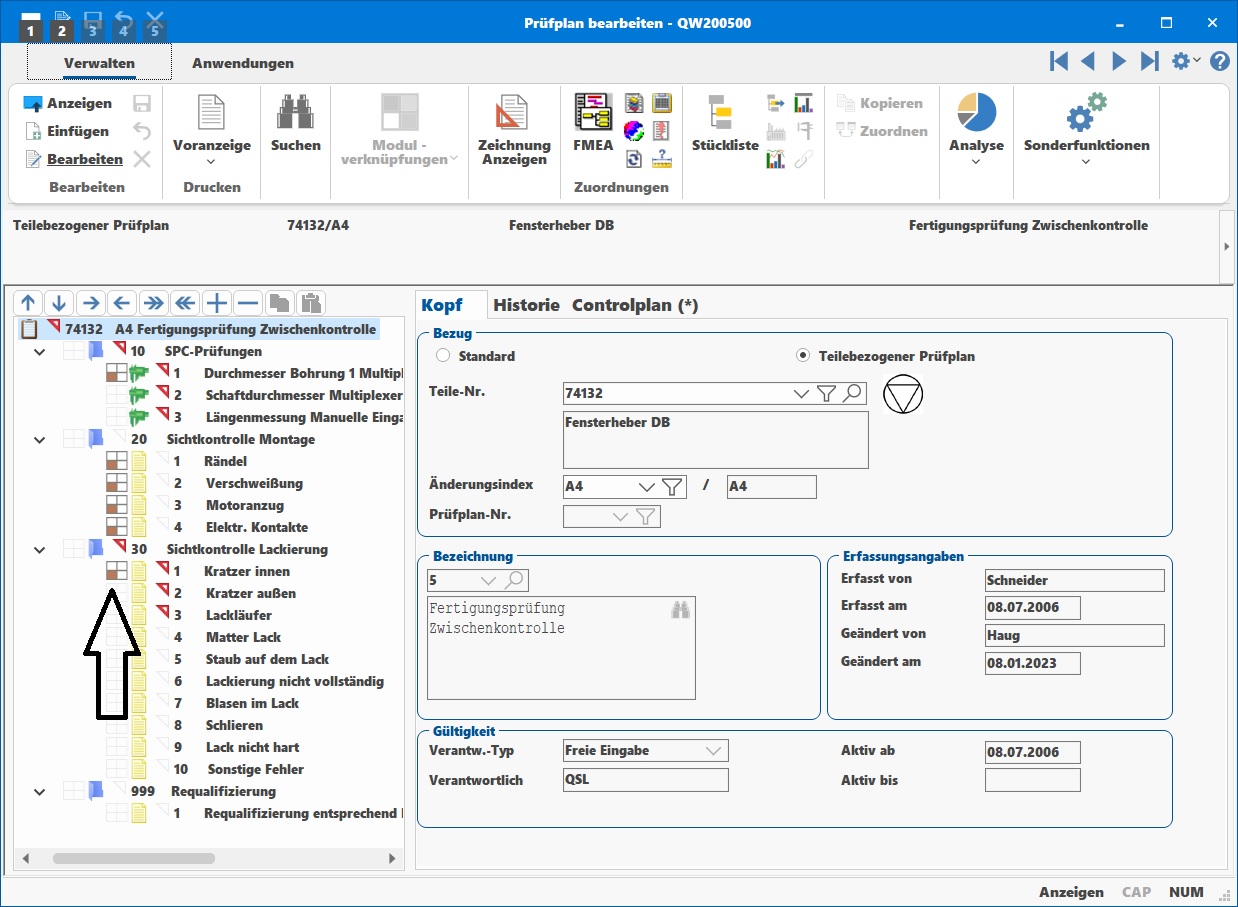Click the magnifier next to Teile-Nr. field
Viewport: 1238px width, 907px height.
[x=852, y=394]
